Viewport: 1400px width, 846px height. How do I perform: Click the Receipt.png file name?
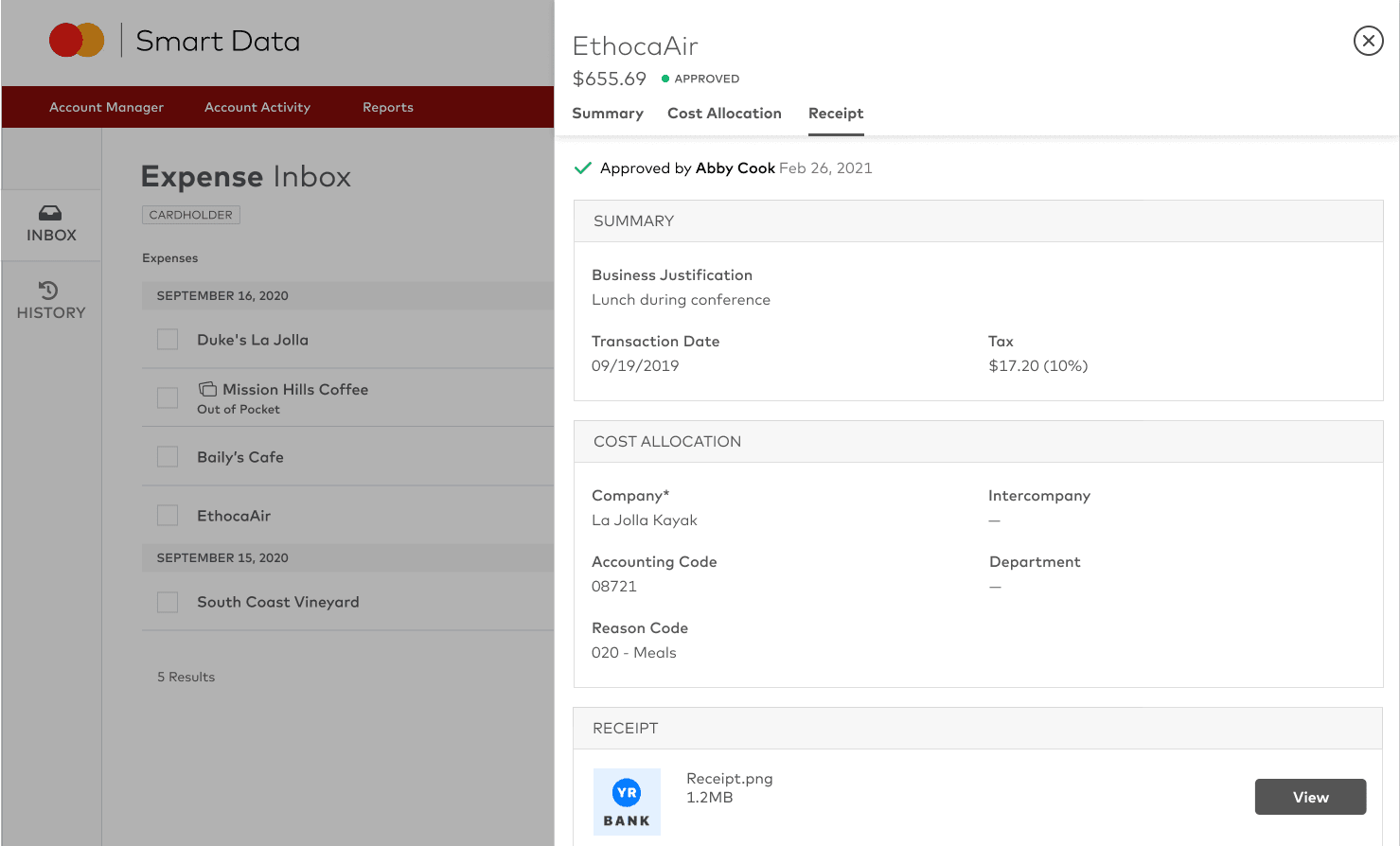730,779
